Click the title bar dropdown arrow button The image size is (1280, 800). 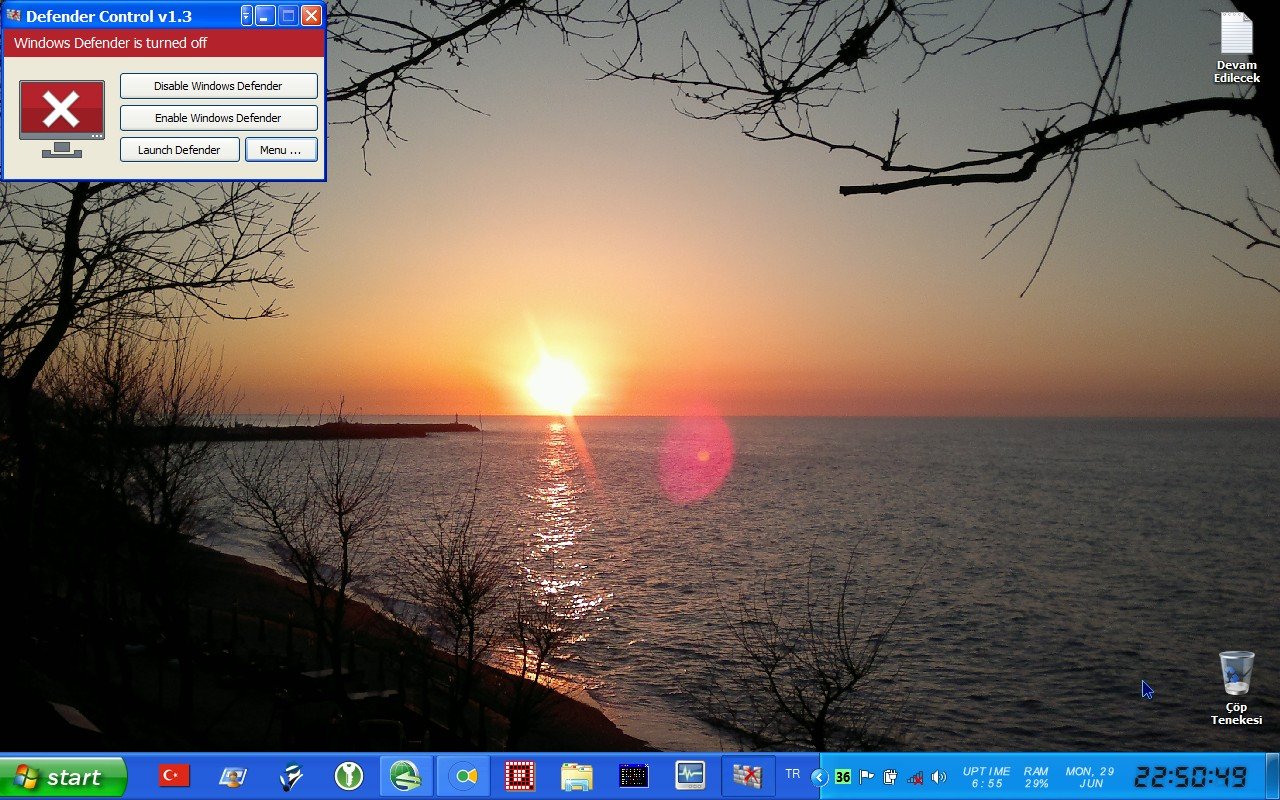247,16
